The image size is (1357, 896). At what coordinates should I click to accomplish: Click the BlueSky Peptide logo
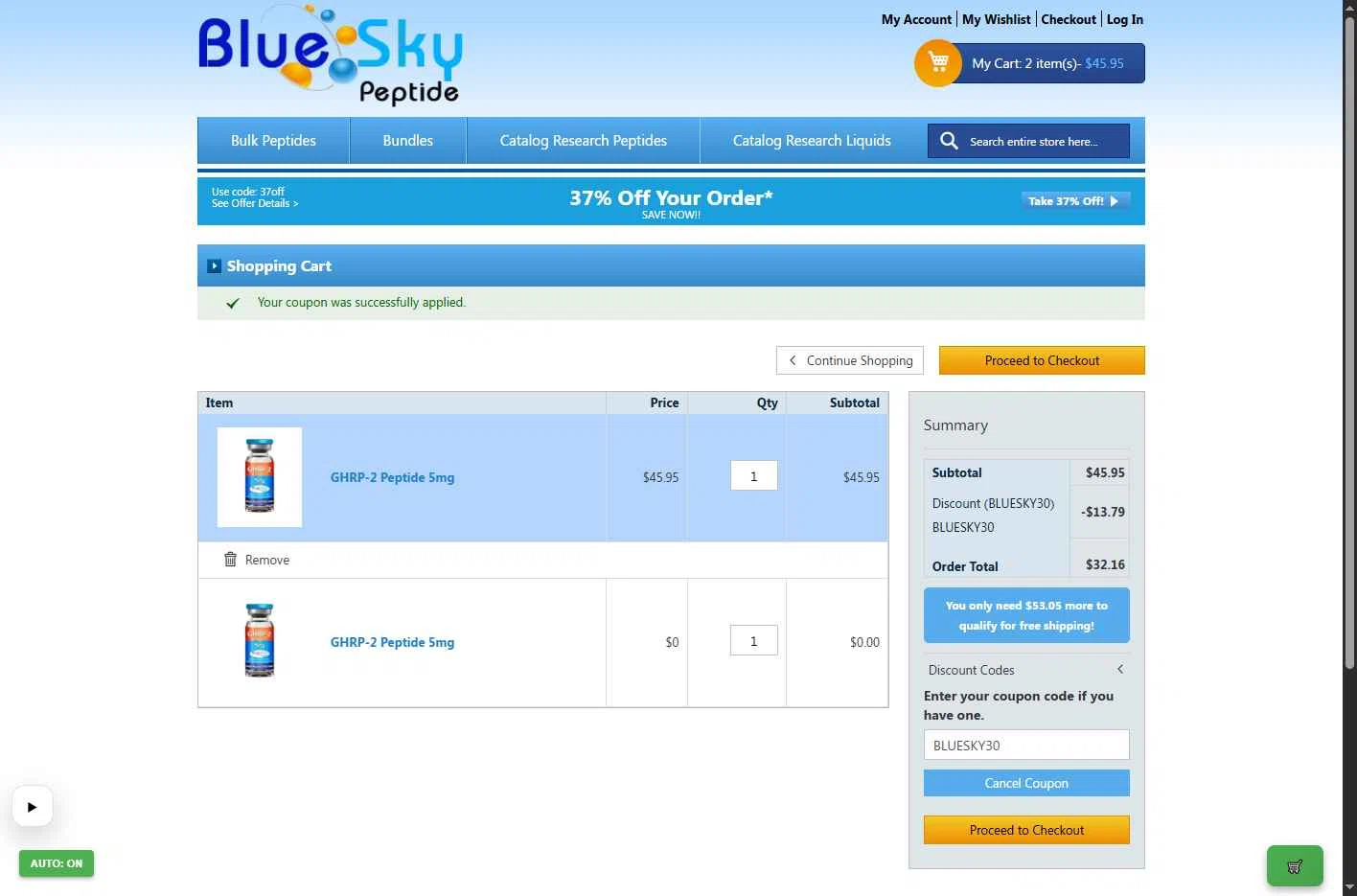[x=330, y=55]
